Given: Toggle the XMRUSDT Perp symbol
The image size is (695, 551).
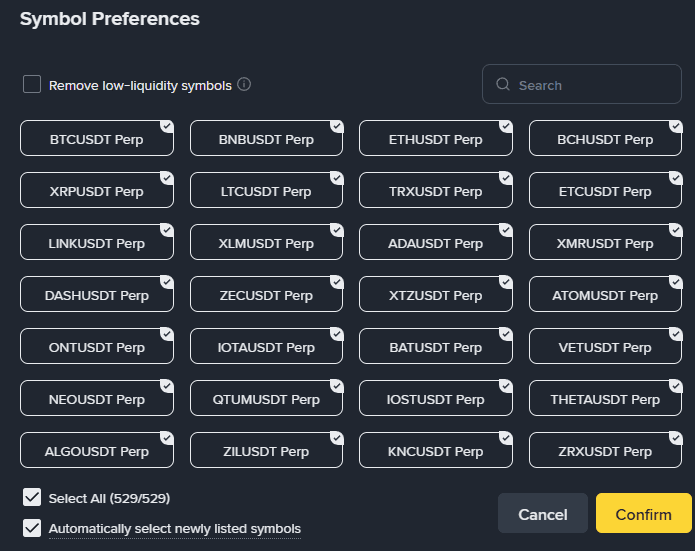Looking at the screenshot, I should 605,244.
